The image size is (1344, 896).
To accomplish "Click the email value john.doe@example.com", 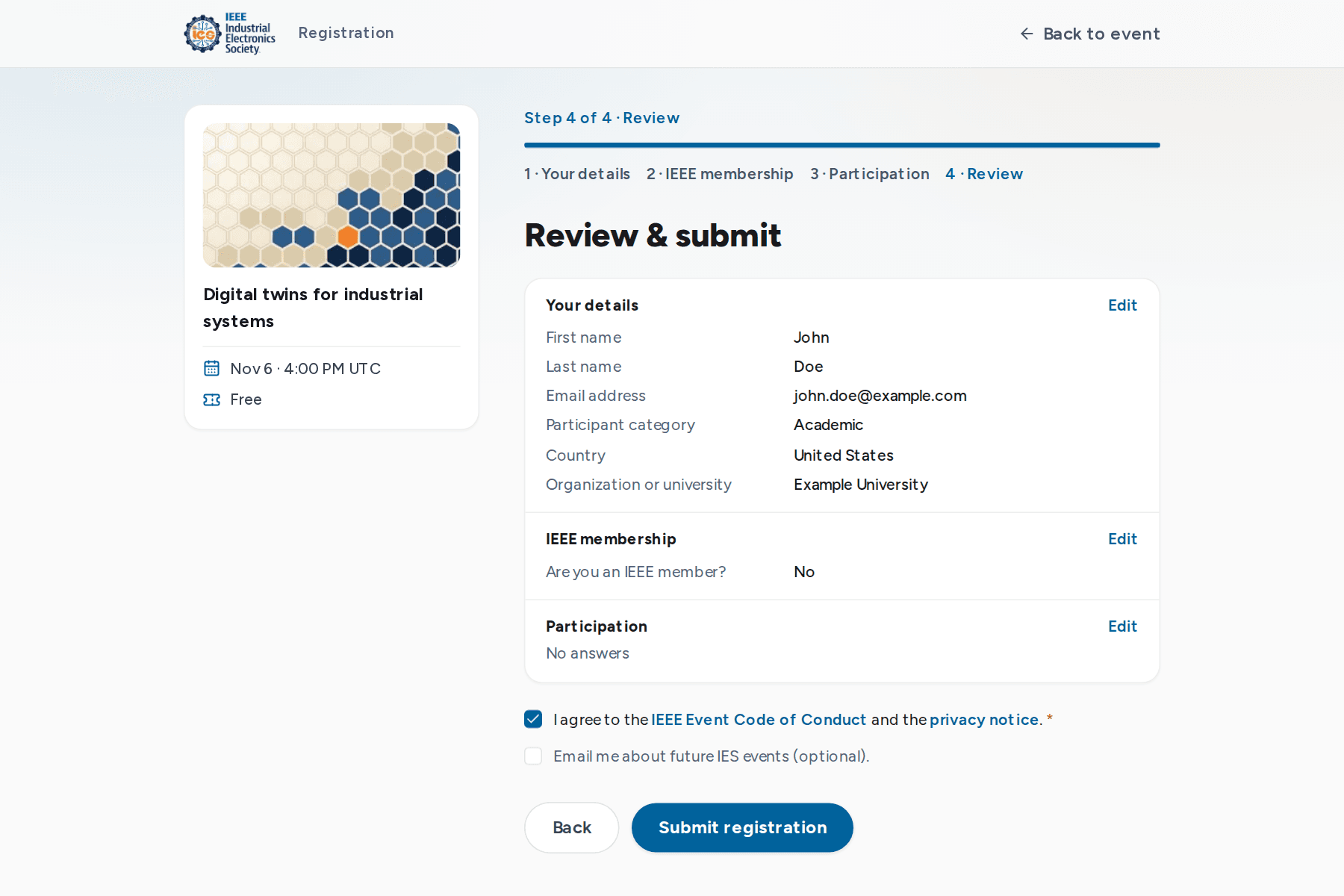I will [880, 396].
